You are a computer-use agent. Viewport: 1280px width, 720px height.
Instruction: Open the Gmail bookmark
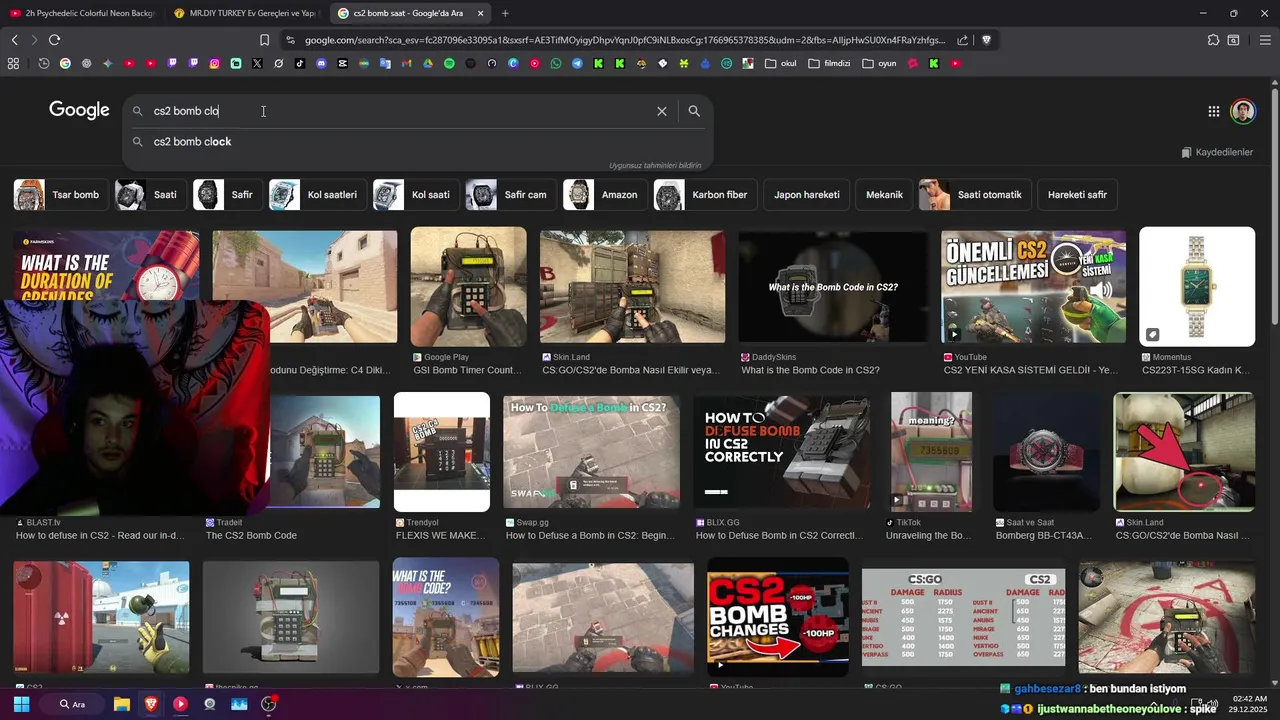[406, 63]
